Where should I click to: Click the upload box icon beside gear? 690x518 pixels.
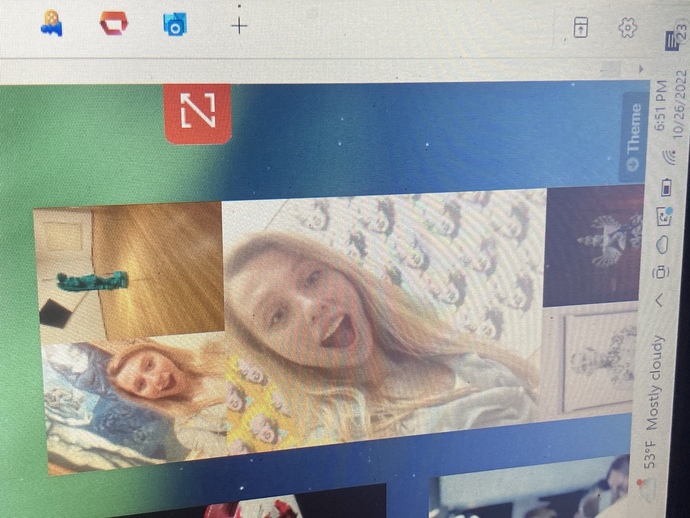click(580, 28)
